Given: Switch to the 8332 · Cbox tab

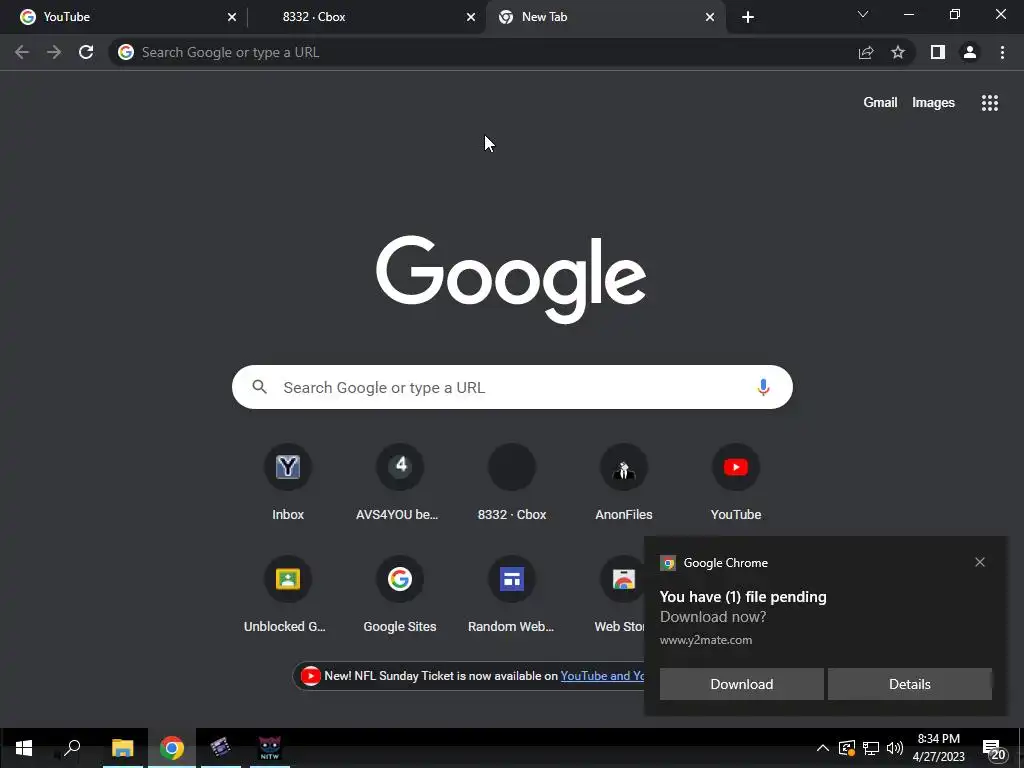Looking at the screenshot, I should (x=364, y=17).
